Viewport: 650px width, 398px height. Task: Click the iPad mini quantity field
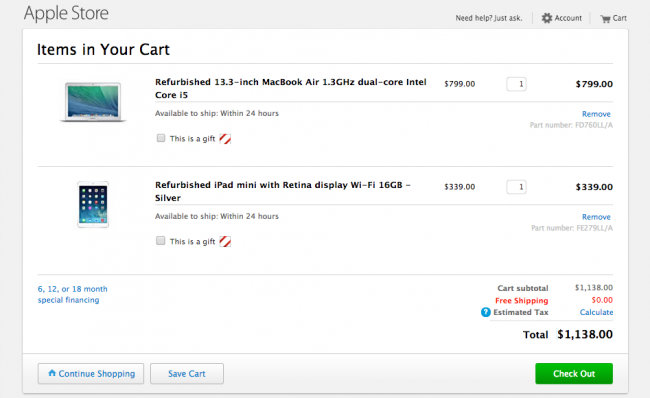click(x=516, y=187)
